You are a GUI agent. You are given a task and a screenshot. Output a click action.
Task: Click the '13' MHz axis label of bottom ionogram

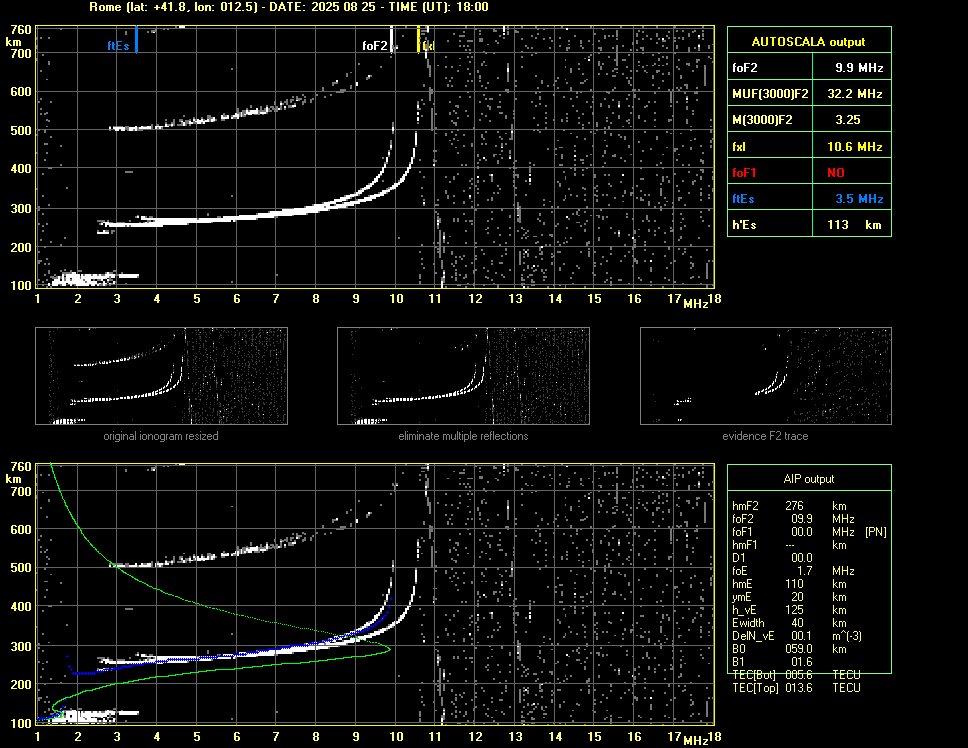(515, 737)
